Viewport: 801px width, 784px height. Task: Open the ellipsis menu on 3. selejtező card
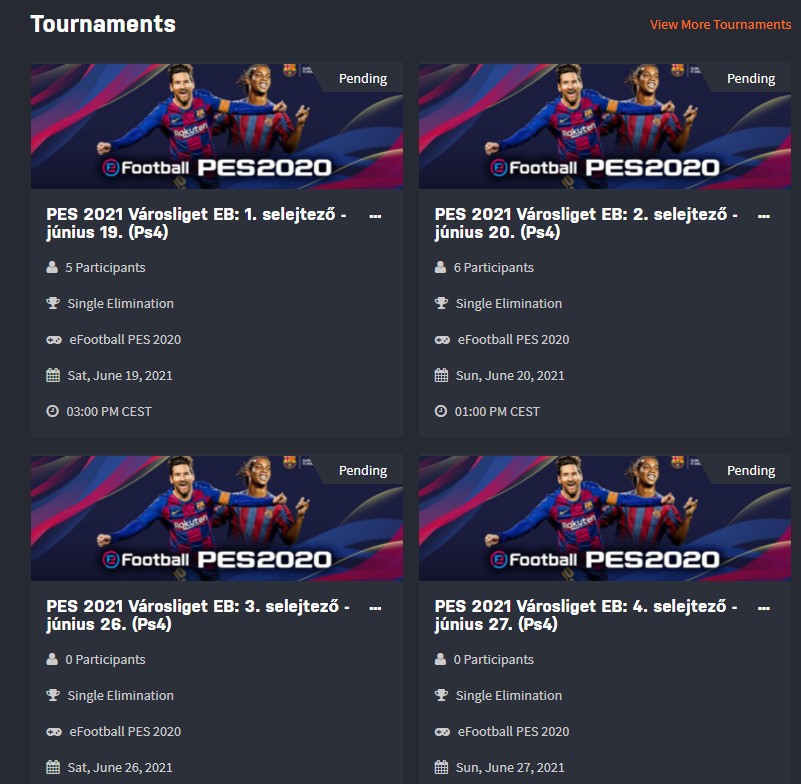[375, 608]
